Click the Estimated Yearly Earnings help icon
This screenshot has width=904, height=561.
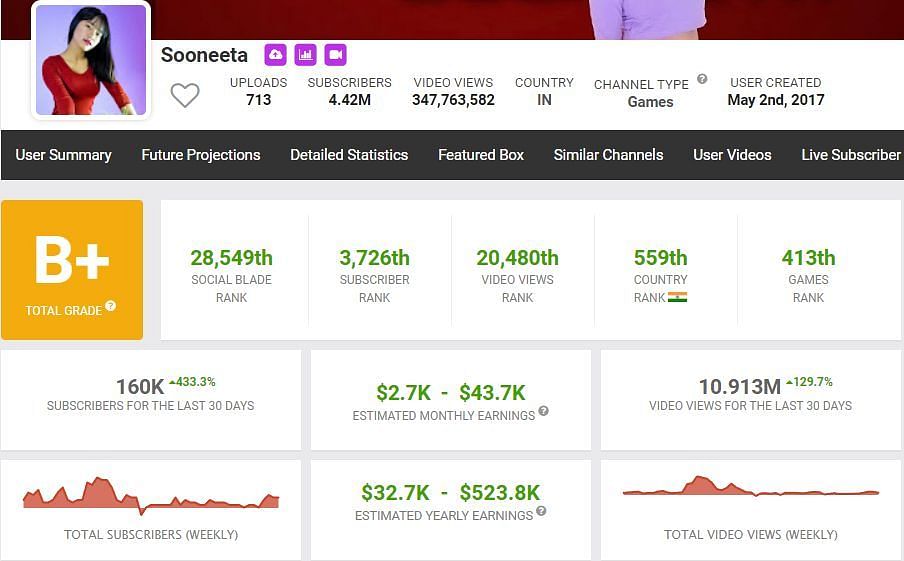pos(541,511)
